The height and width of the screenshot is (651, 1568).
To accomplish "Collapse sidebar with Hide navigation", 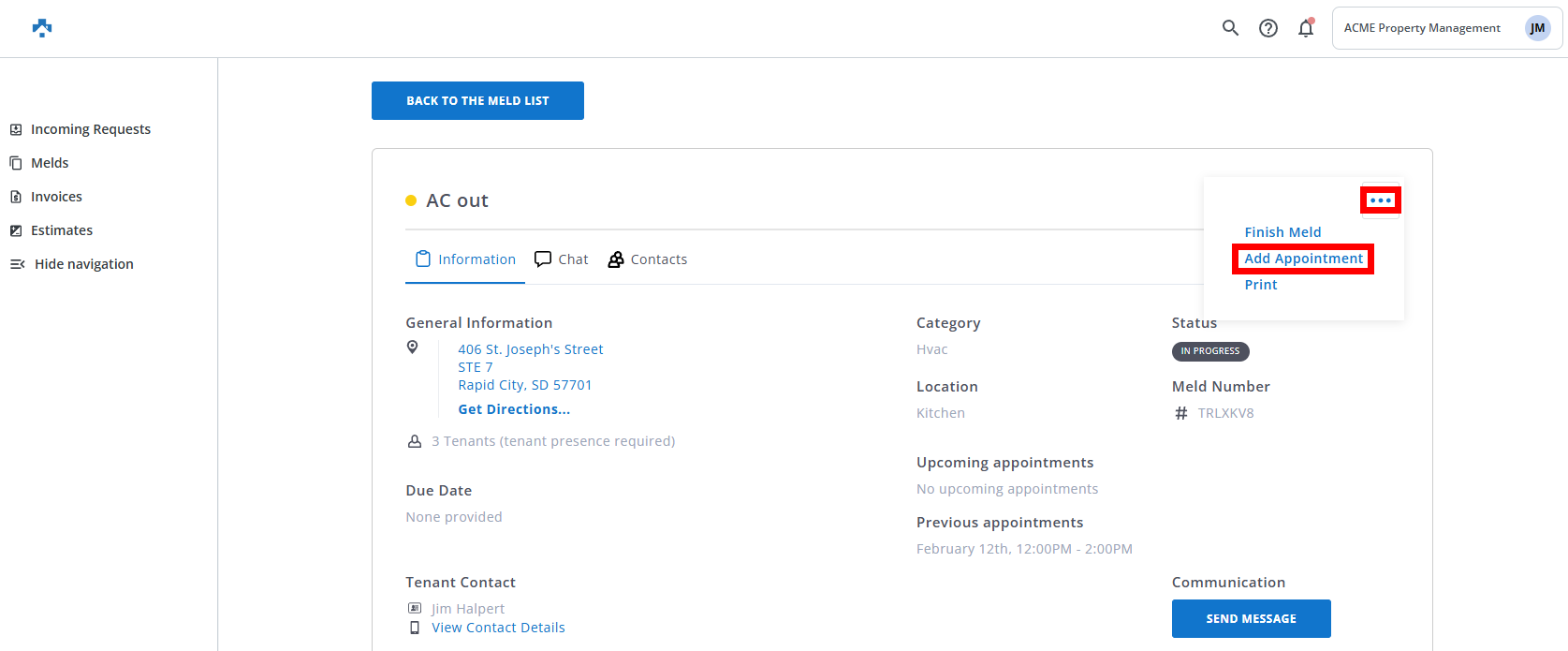I will (x=83, y=264).
